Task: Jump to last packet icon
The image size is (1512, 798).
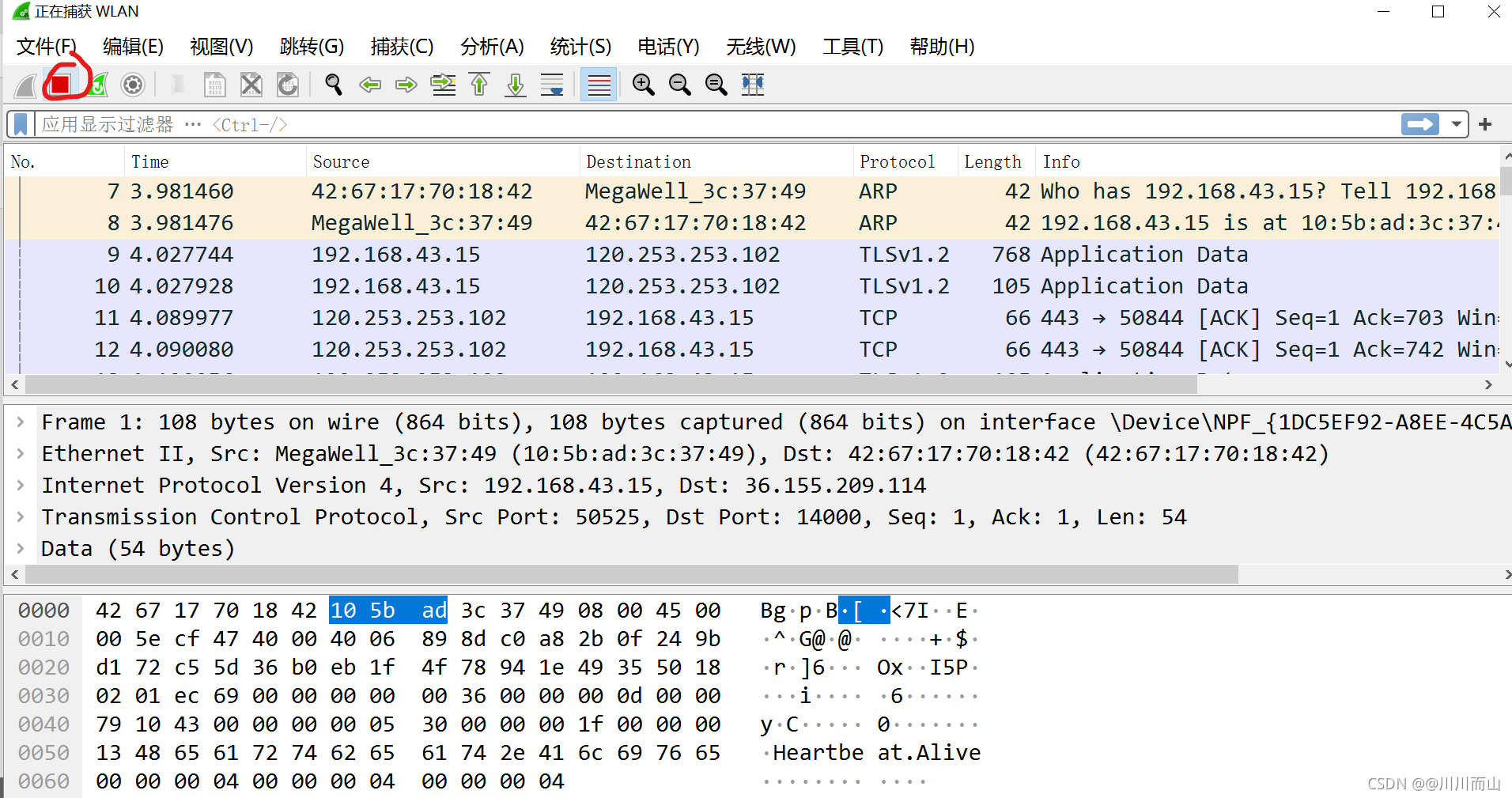Action: point(516,85)
